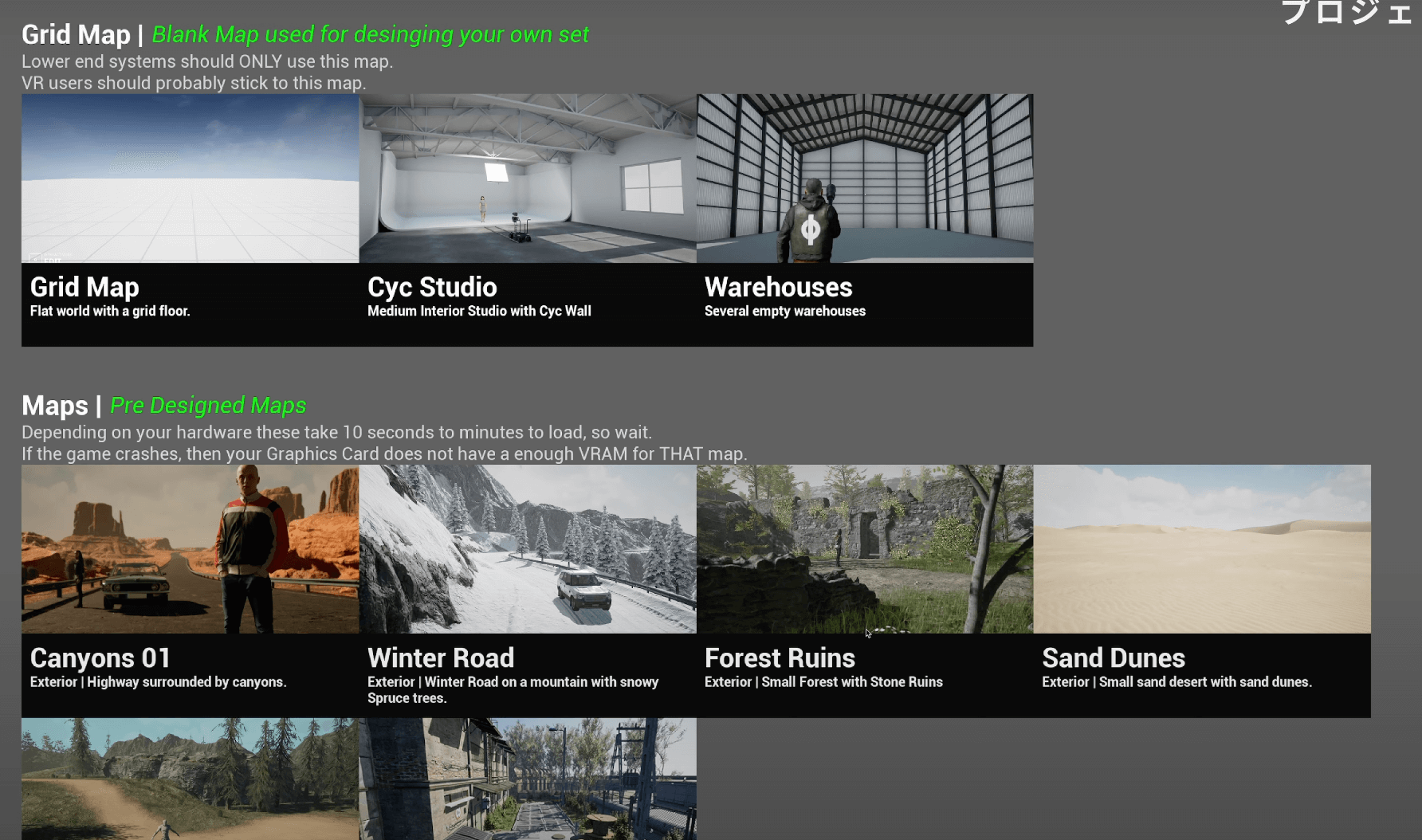Click the Canyons 01 title label
The width and height of the screenshot is (1422, 840).
tap(100, 658)
